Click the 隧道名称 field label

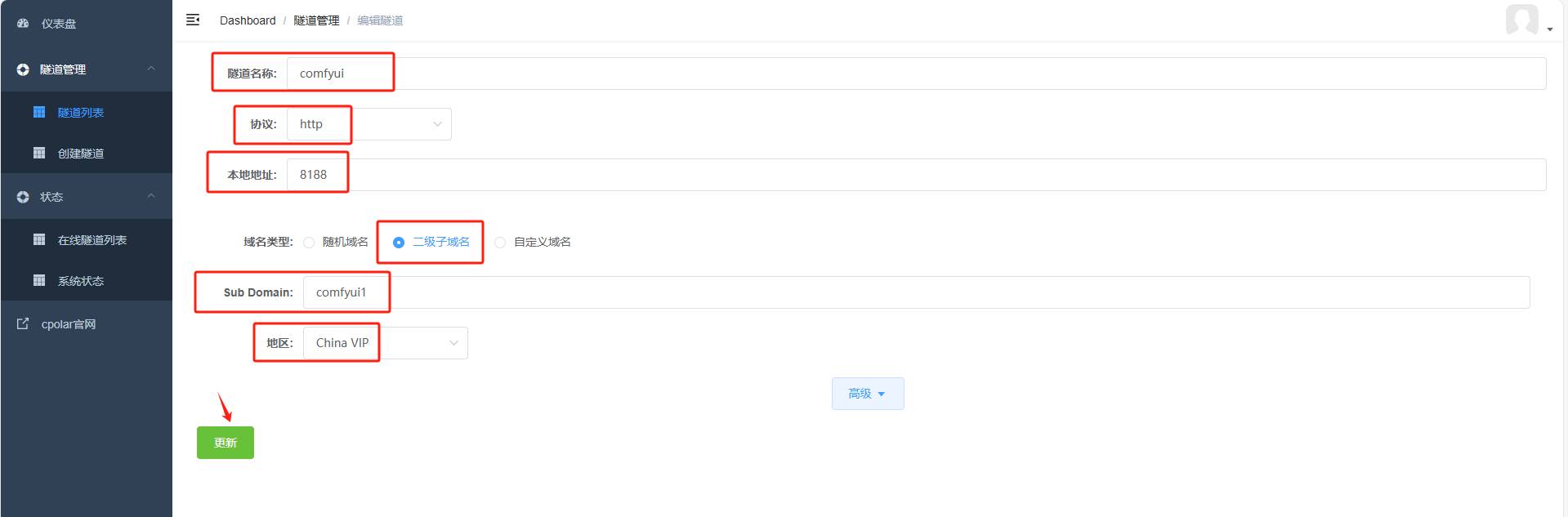pyautogui.click(x=252, y=74)
